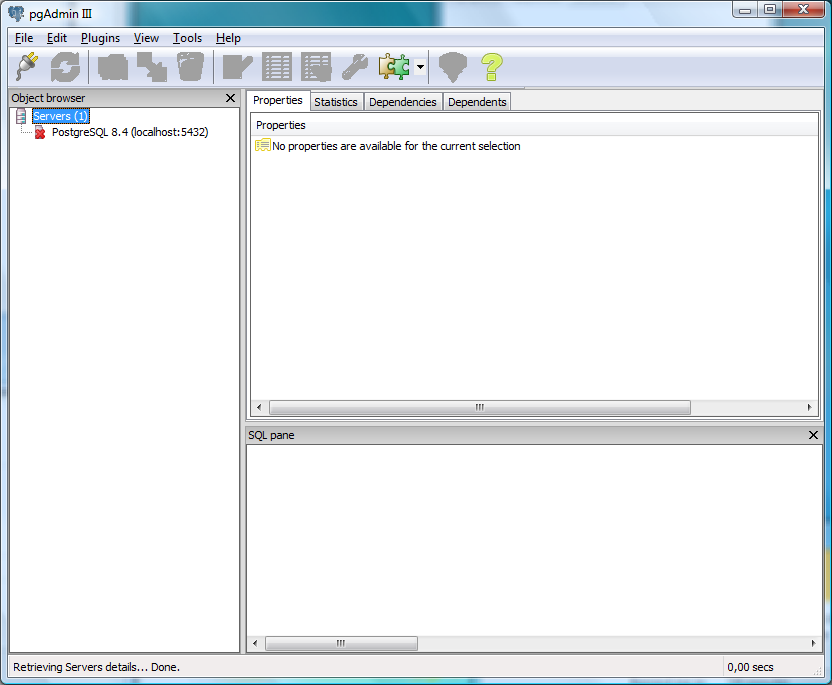Open the plugins dropdown arrow
The width and height of the screenshot is (832, 685).
coord(420,67)
